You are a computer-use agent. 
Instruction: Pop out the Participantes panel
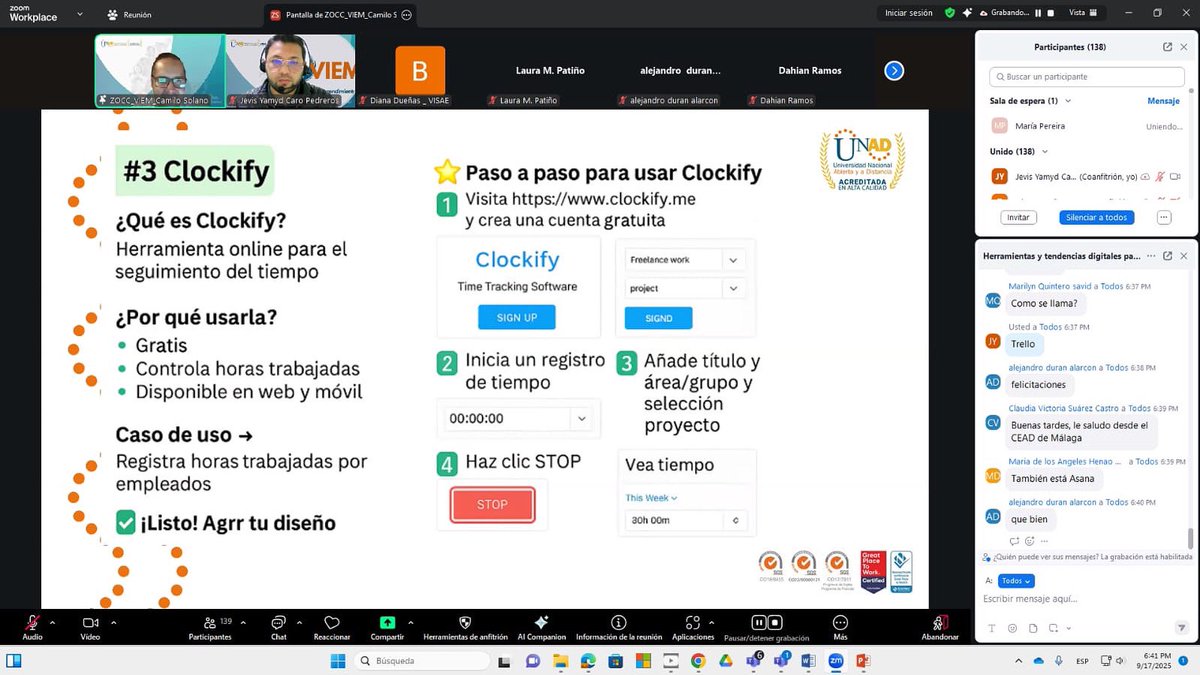click(1167, 47)
